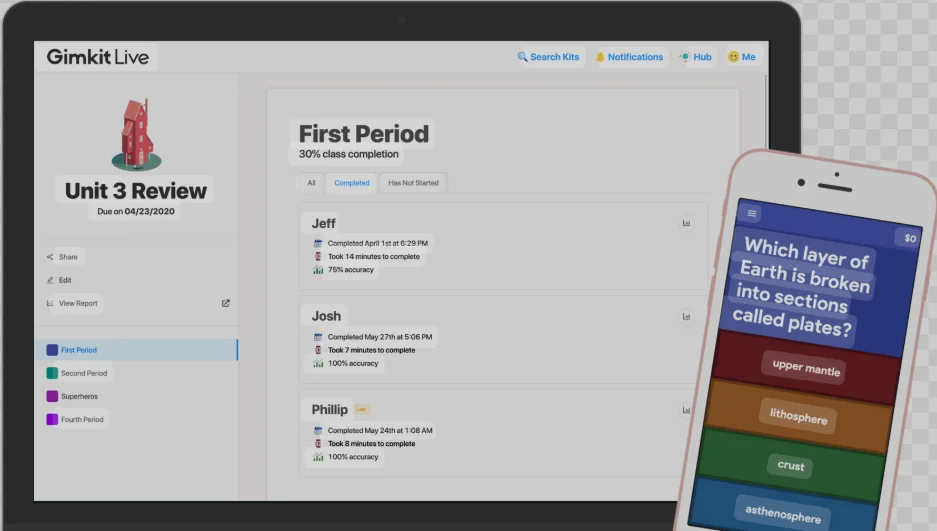Click Jeff's 75% accuracy bar chart icon
Image resolution: width=937 pixels, height=531 pixels.
318,270
